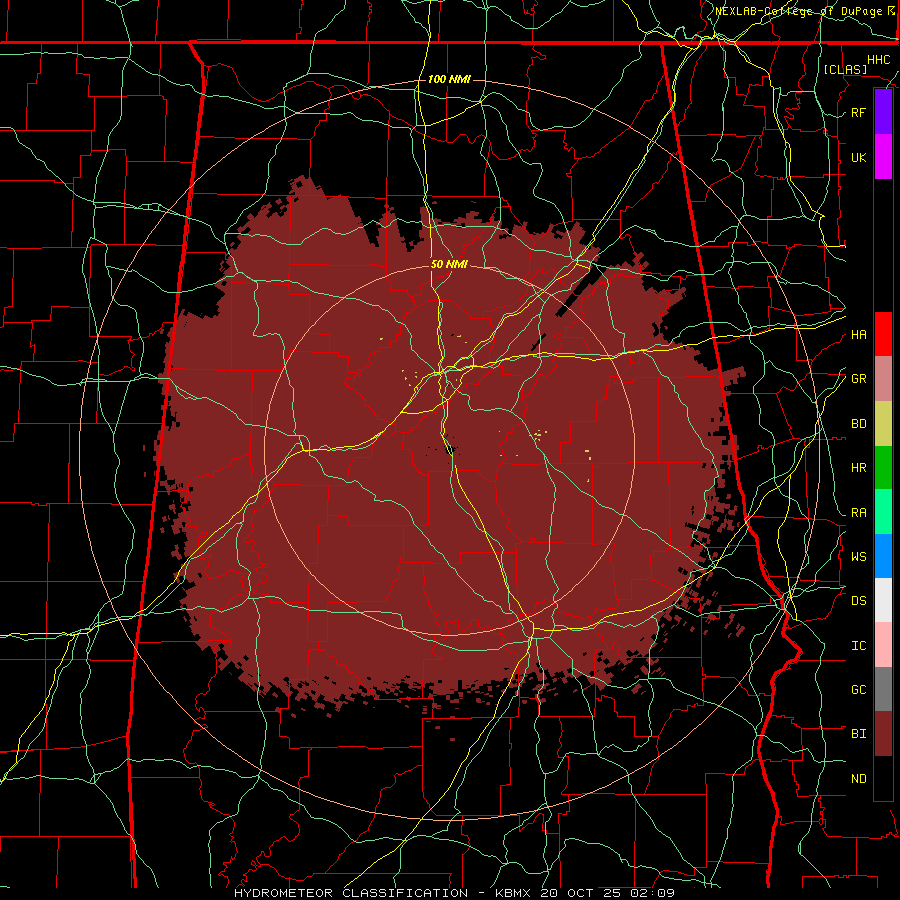Select the GR pinkish legend swatch
The width and height of the screenshot is (900, 900).
(883, 378)
